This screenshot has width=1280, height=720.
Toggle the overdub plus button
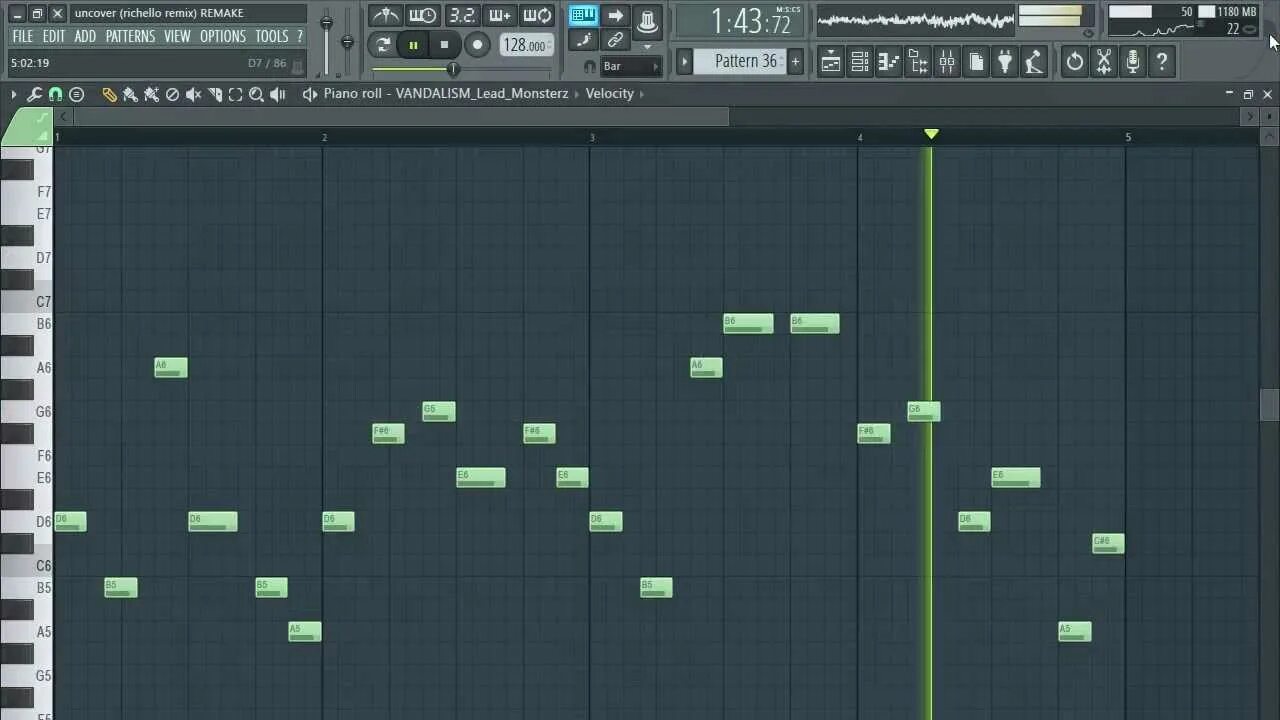point(500,15)
